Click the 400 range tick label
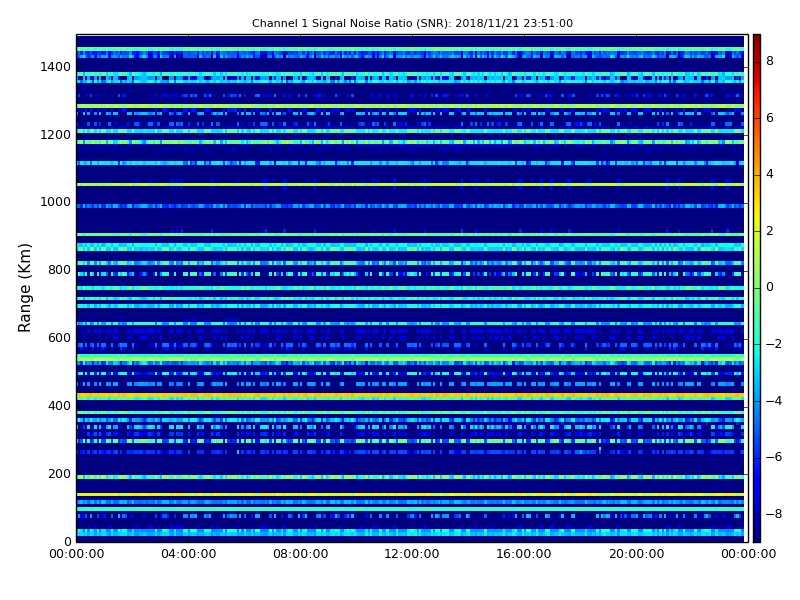 coord(59,406)
